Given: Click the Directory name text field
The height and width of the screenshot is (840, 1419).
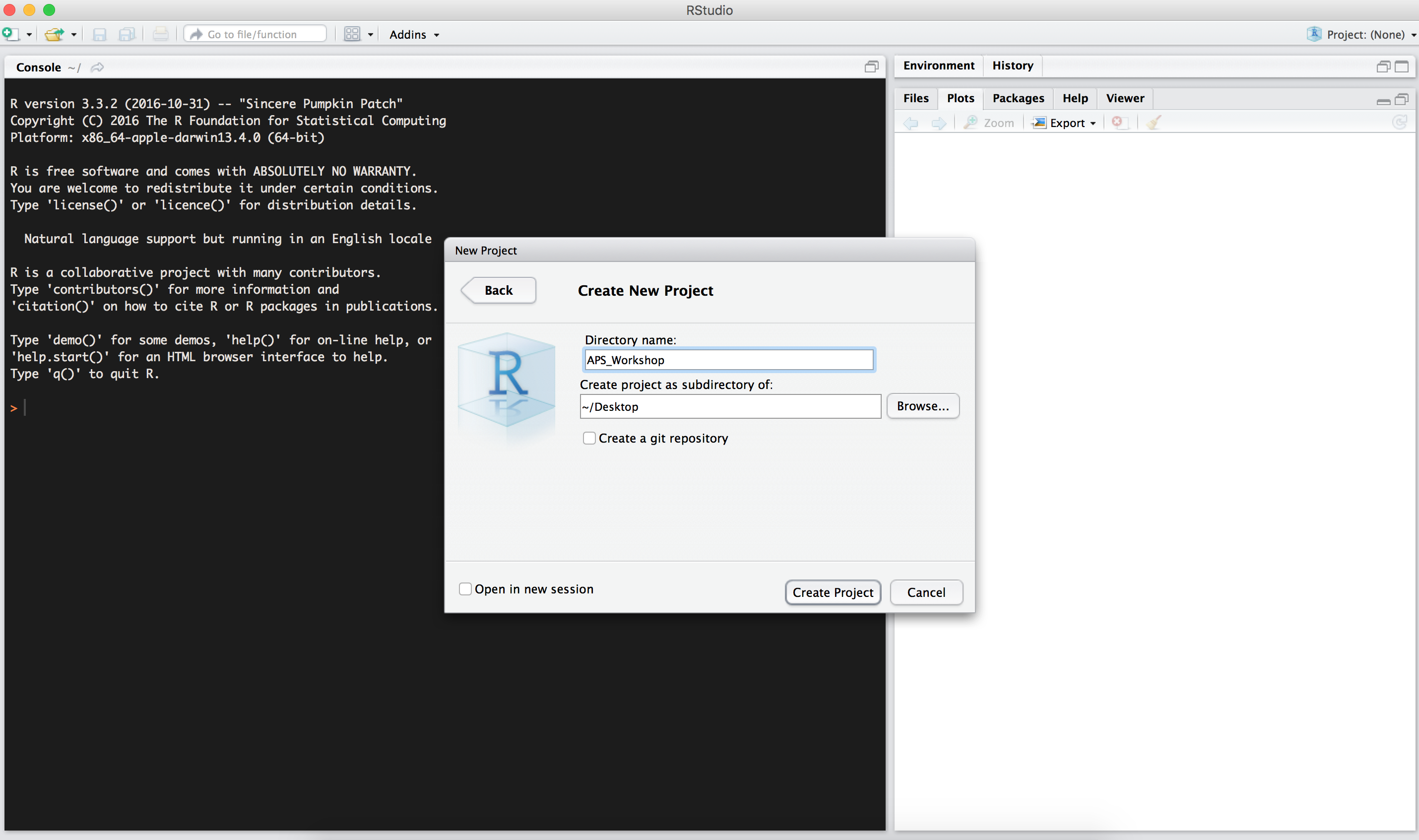Looking at the screenshot, I should point(728,360).
